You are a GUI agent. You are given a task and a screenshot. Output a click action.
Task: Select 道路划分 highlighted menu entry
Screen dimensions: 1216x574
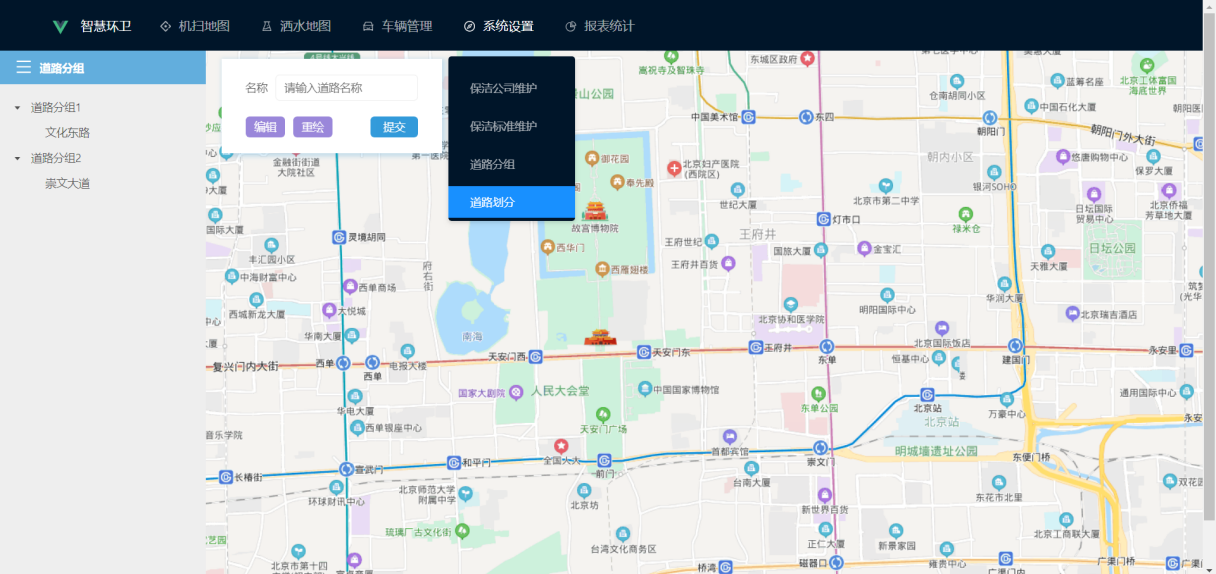click(511, 202)
